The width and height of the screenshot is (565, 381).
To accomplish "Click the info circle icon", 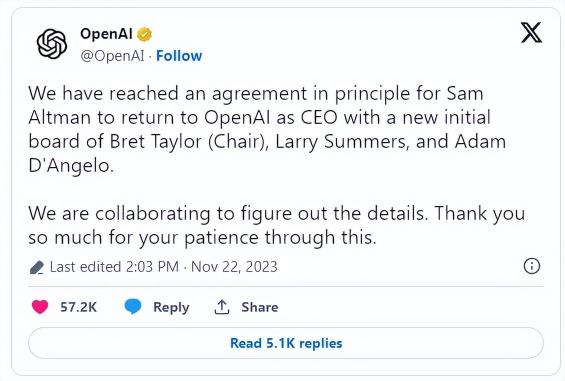I will 531,266.
